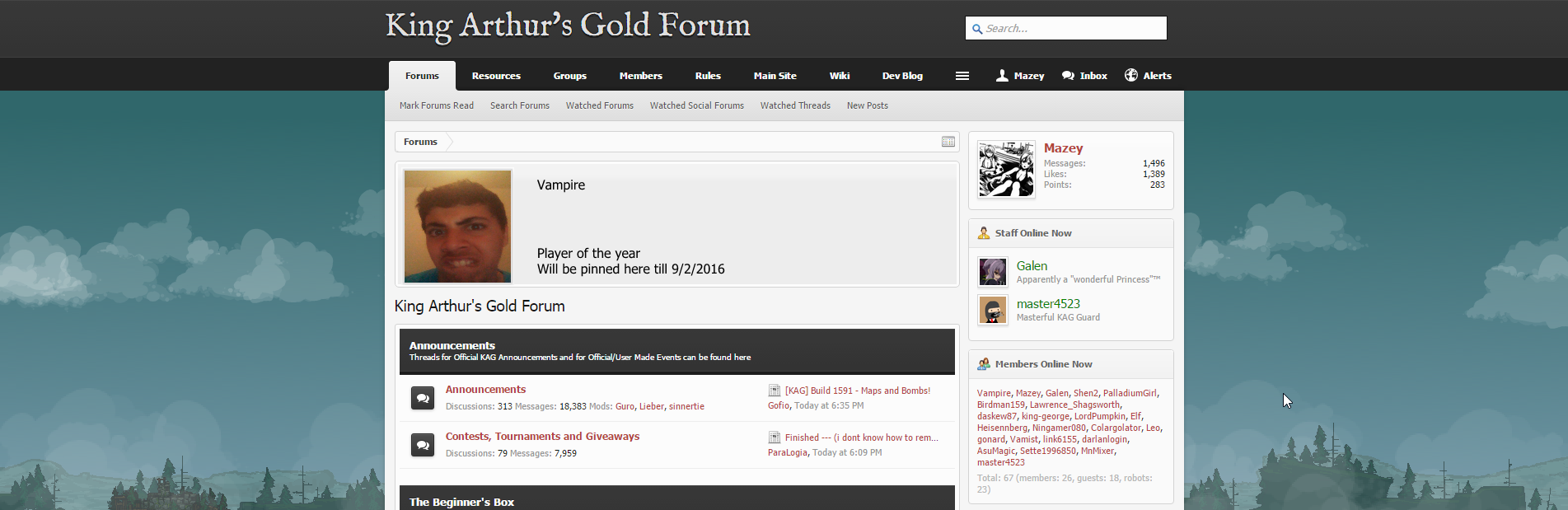Click the Contests forum speech bubble icon
The height and width of the screenshot is (510, 1568).
pos(423,445)
